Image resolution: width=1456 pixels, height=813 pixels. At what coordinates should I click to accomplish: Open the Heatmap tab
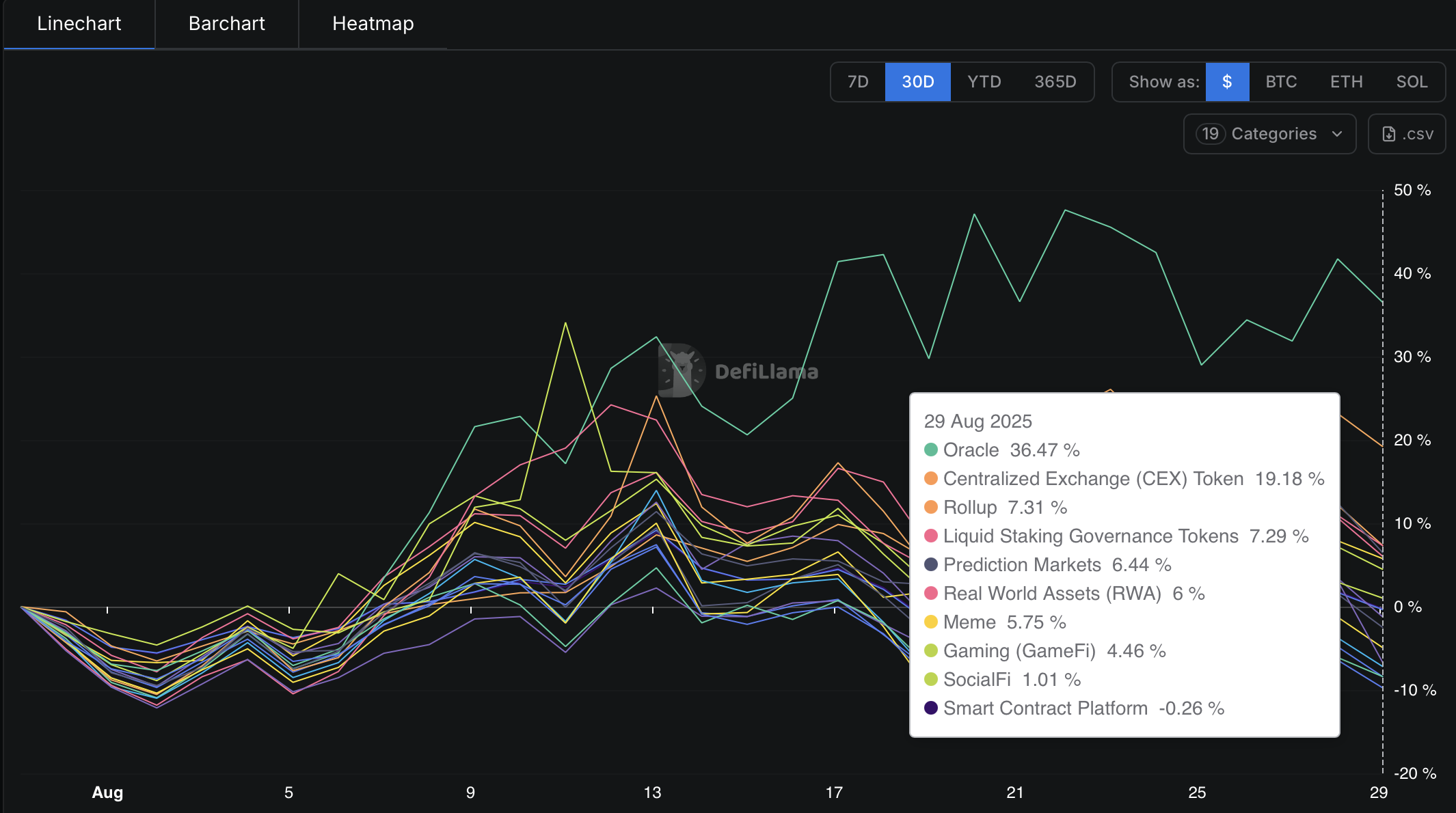(x=373, y=24)
